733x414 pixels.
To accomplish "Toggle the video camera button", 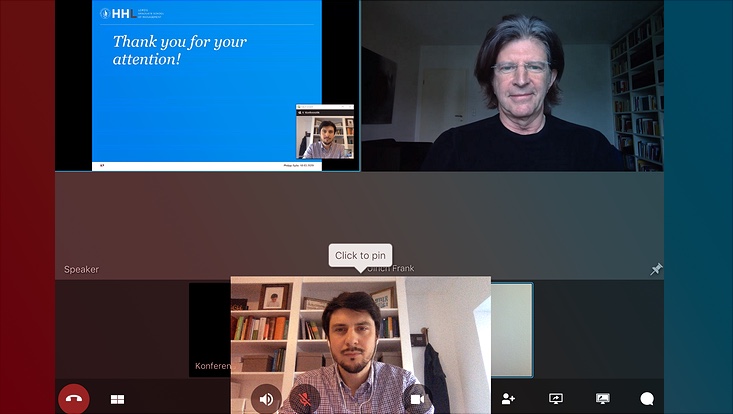I will [417, 399].
